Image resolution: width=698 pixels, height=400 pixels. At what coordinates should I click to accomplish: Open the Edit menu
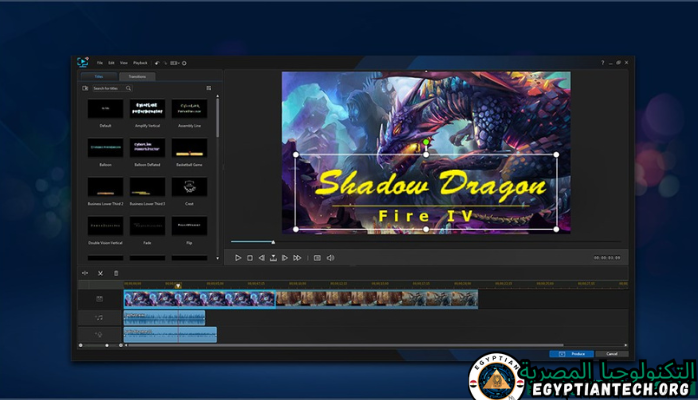click(x=111, y=63)
